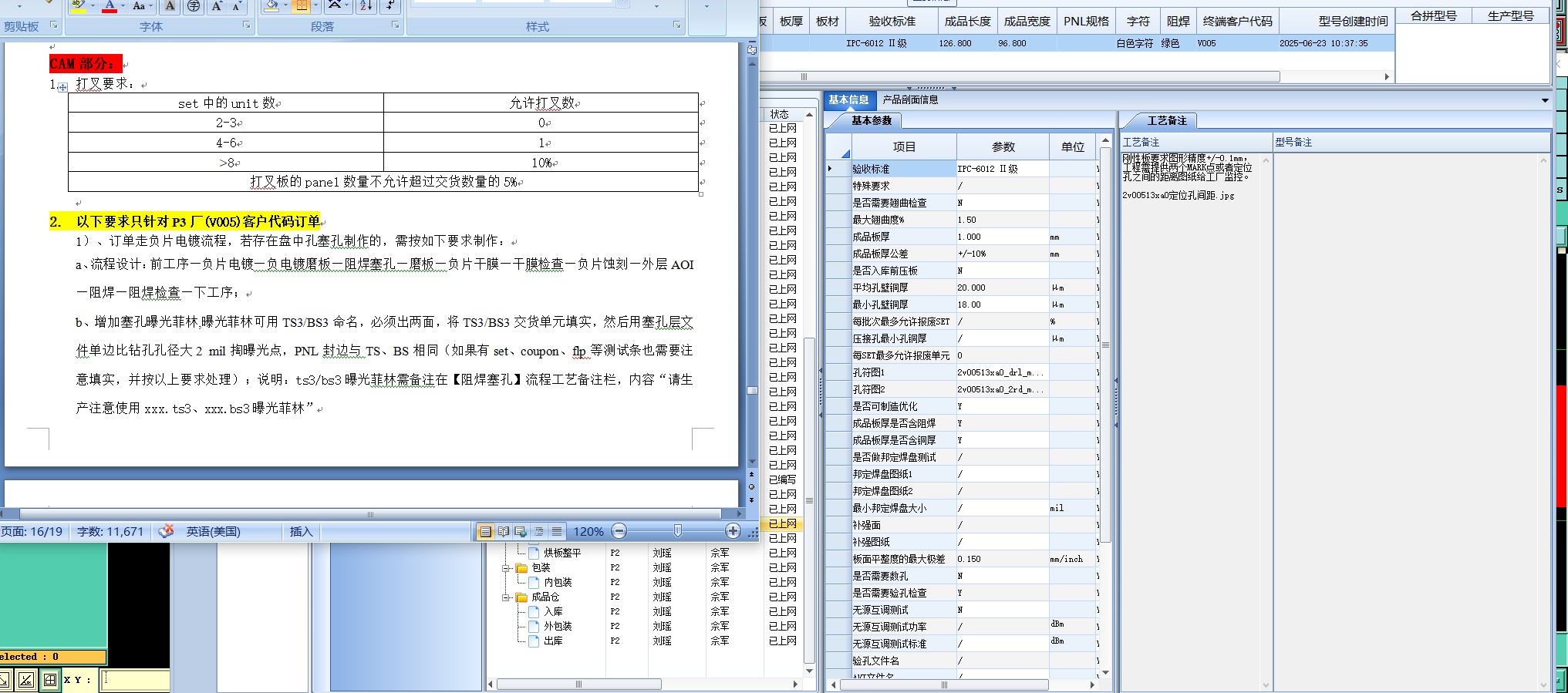The image size is (1568, 693).
Task: Launch the 段落 dialog box expander
Action: 395,25
